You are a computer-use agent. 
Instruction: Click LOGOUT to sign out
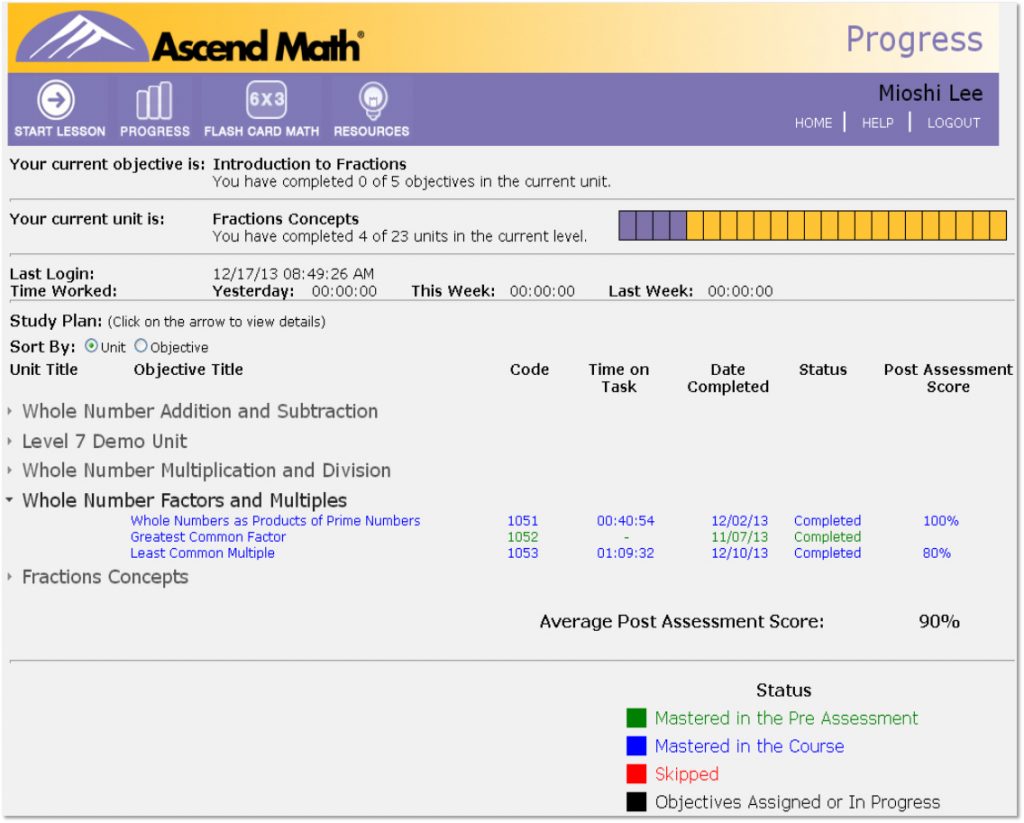coord(953,123)
